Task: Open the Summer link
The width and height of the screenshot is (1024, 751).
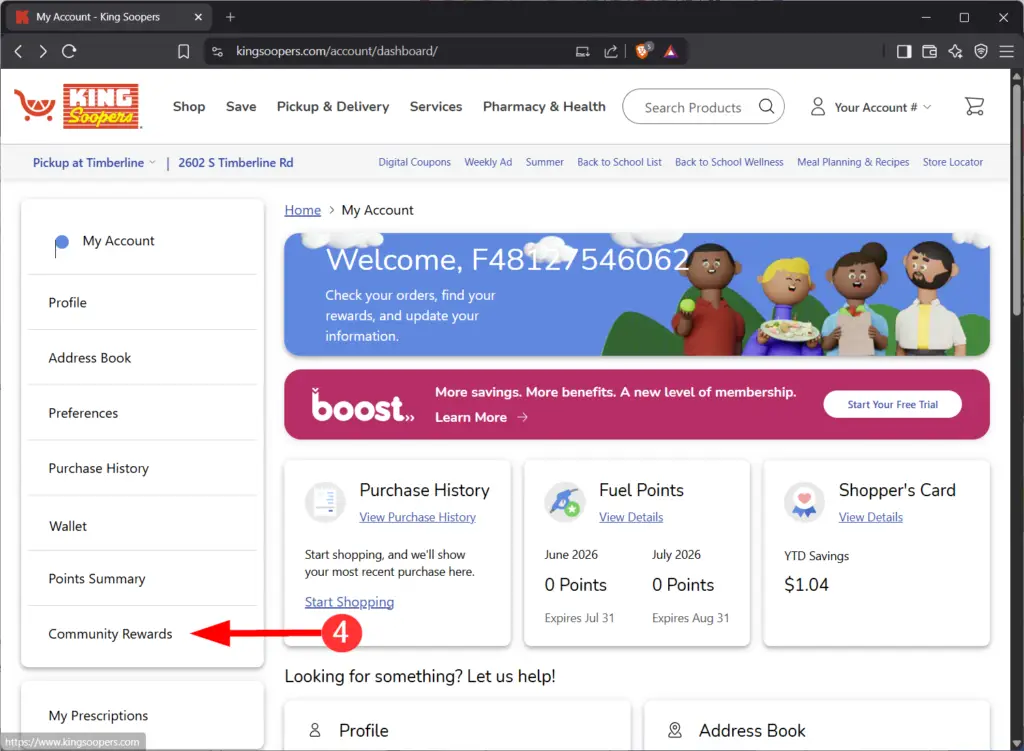Action: pyautogui.click(x=544, y=162)
